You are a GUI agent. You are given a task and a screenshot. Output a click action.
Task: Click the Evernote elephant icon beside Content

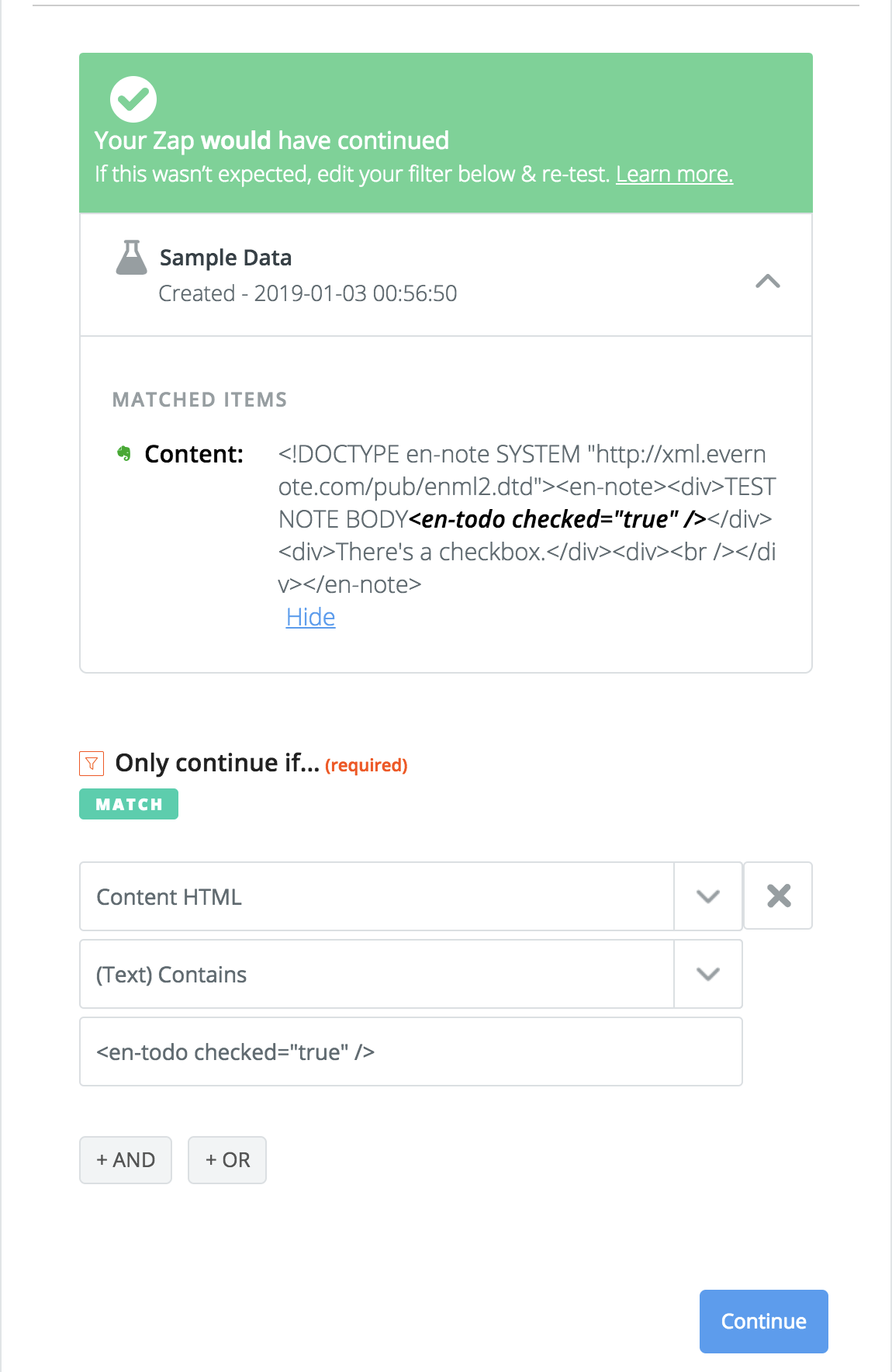coord(124,453)
